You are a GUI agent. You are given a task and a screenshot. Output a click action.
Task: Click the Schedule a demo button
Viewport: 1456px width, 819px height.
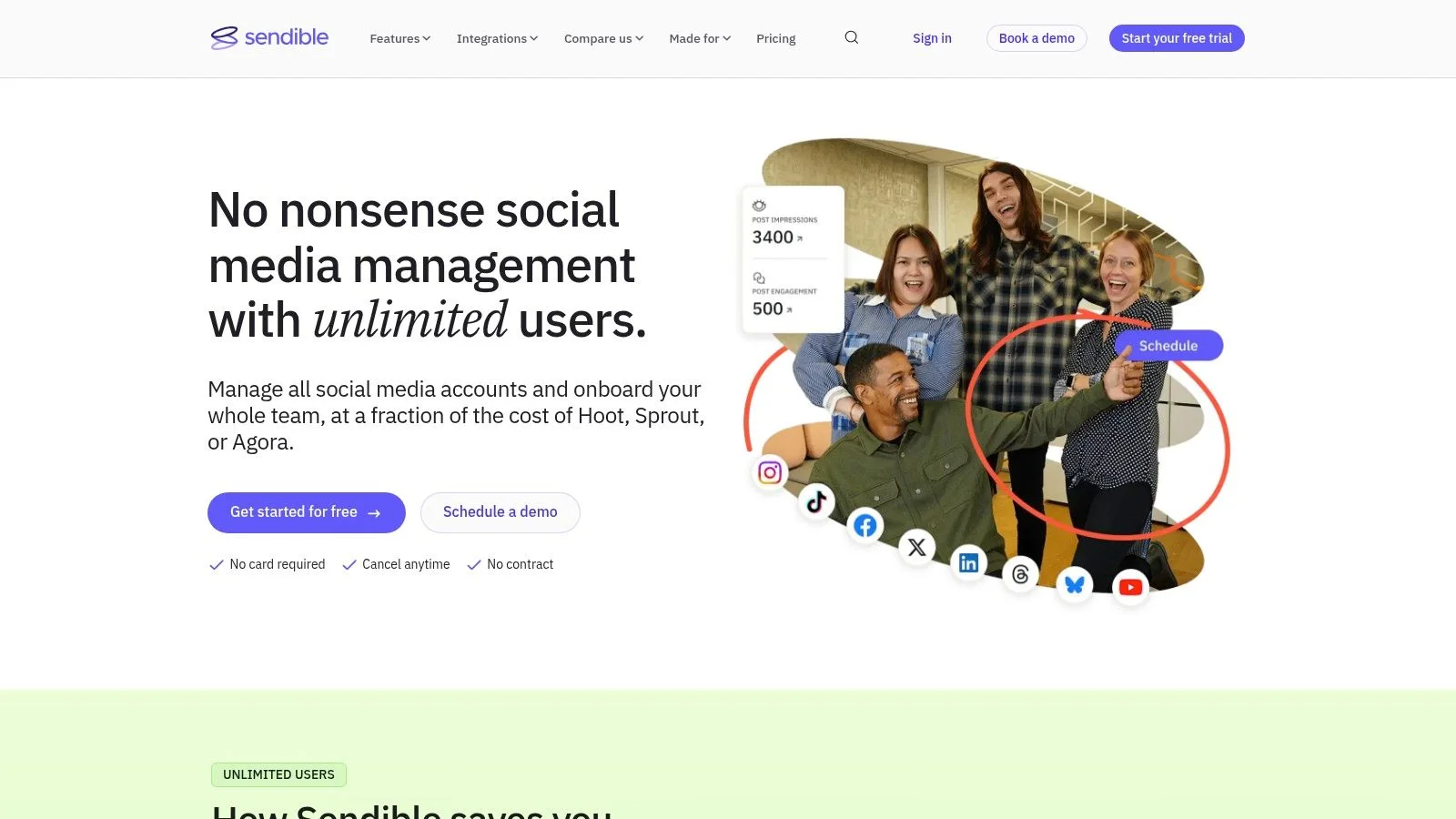point(500,512)
